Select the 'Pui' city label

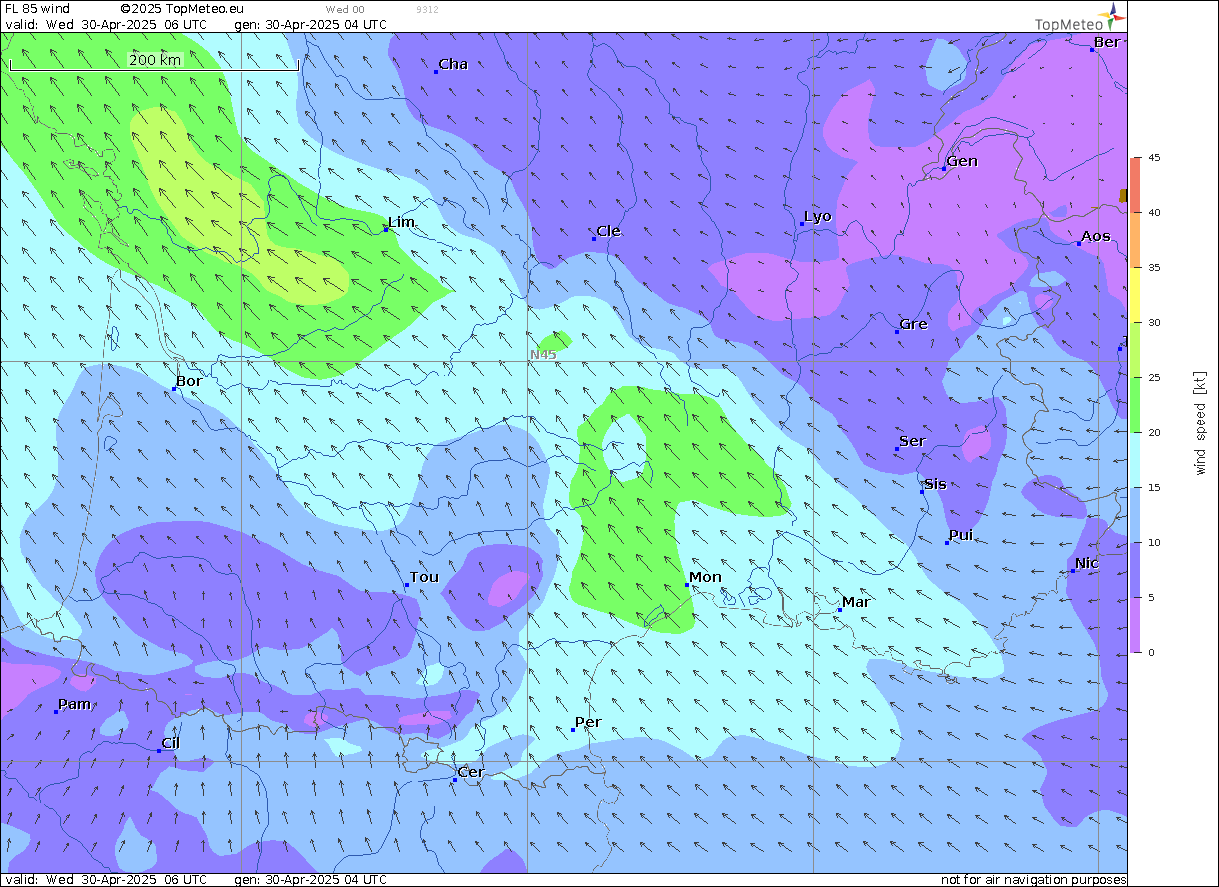(961, 535)
